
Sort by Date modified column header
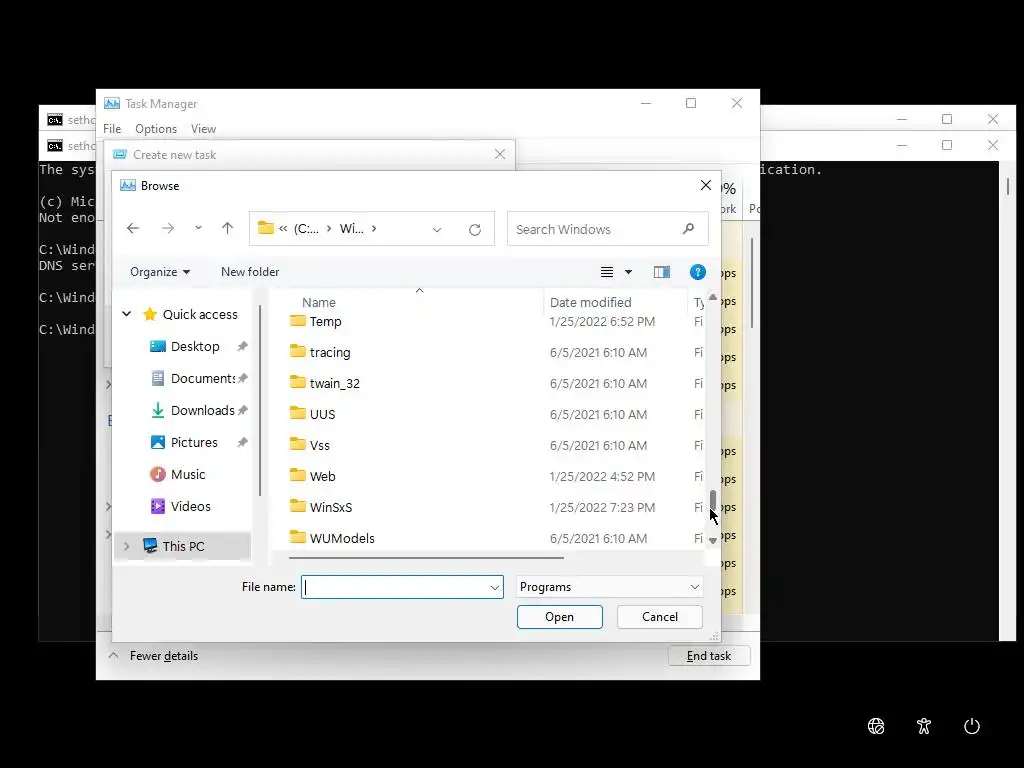point(590,302)
